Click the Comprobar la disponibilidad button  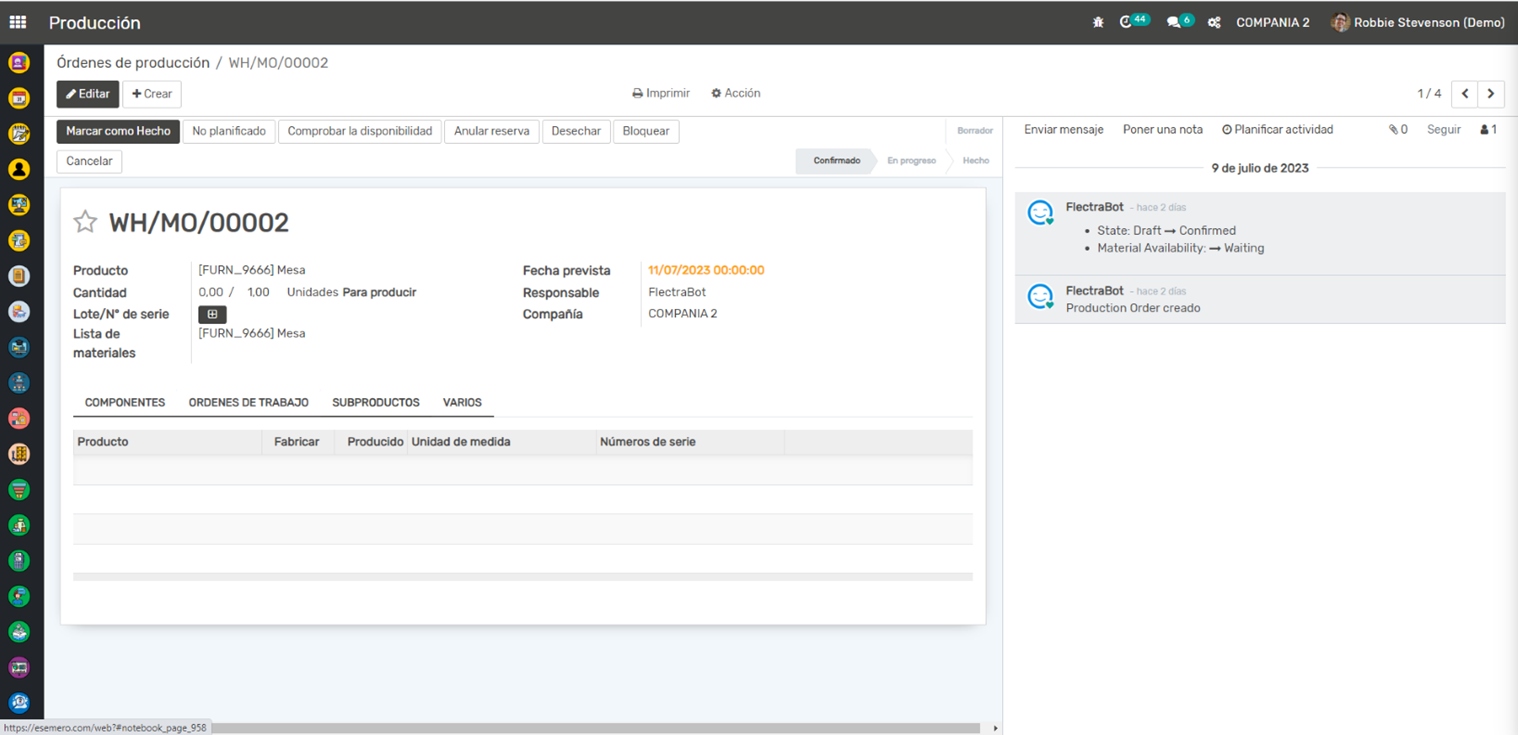(x=359, y=131)
